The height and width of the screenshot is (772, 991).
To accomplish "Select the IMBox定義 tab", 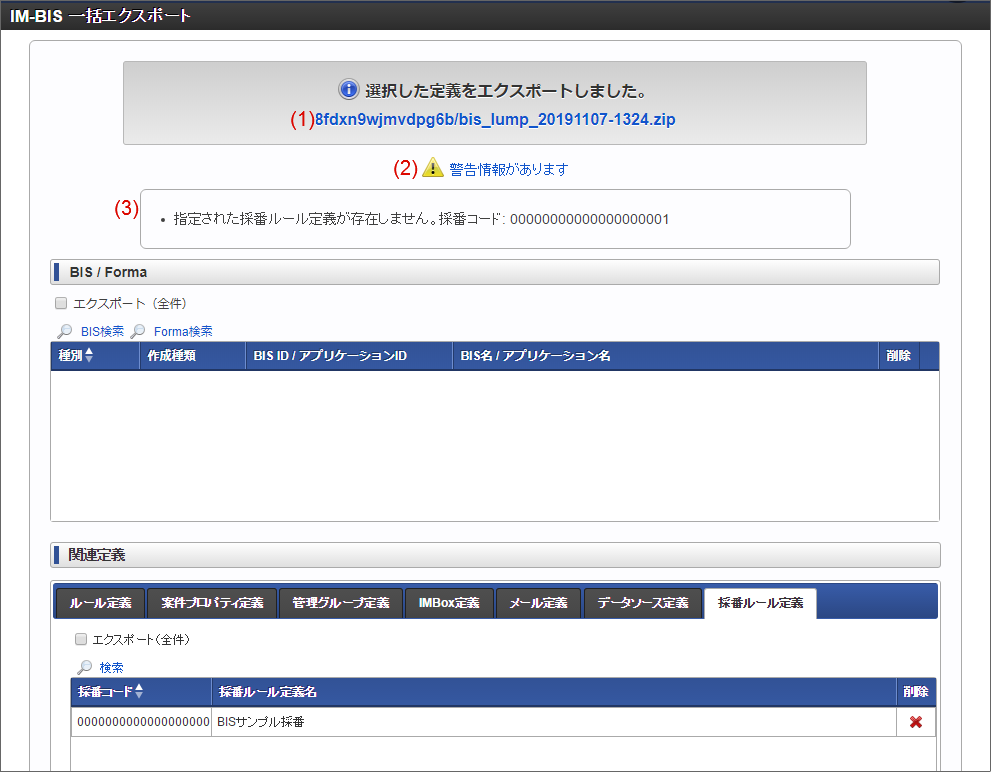I will coord(448,603).
